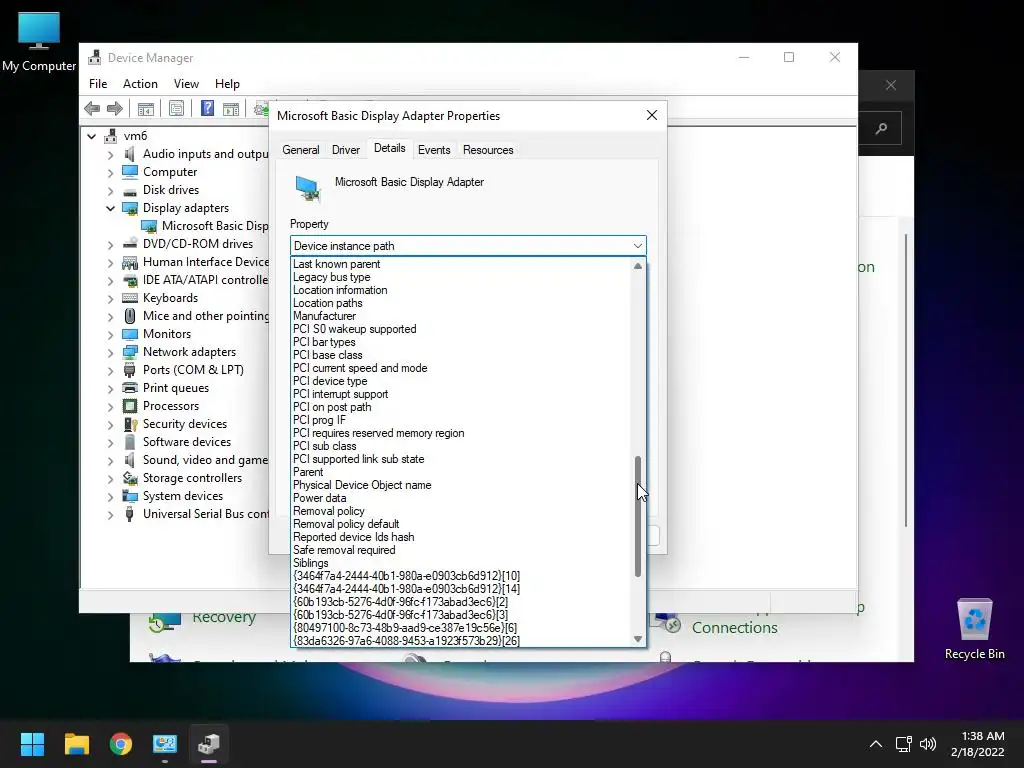Switch to the Events tab
The image size is (1024, 768).
(x=434, y=150)
